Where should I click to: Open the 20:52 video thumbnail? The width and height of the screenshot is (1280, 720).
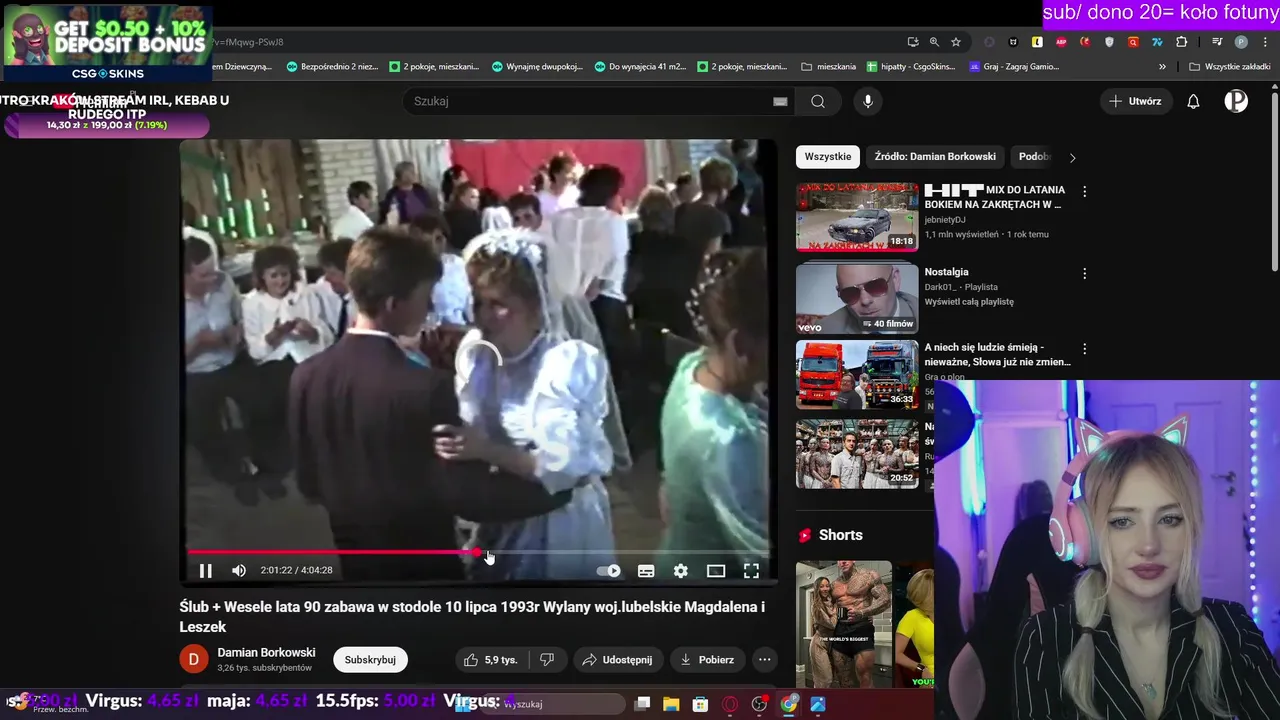[857, 453]
